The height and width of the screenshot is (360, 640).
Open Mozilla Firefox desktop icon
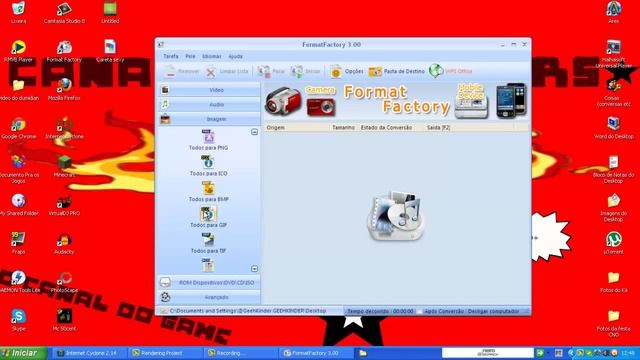click(x=64, y=90)
